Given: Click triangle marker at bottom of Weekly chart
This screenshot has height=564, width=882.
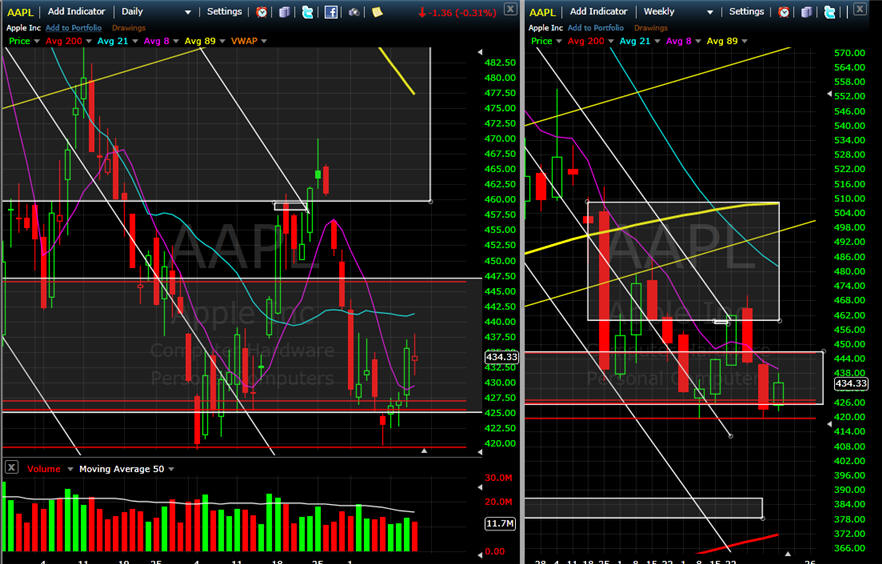Looking at the screenshot, I should [x=788, y=554].
